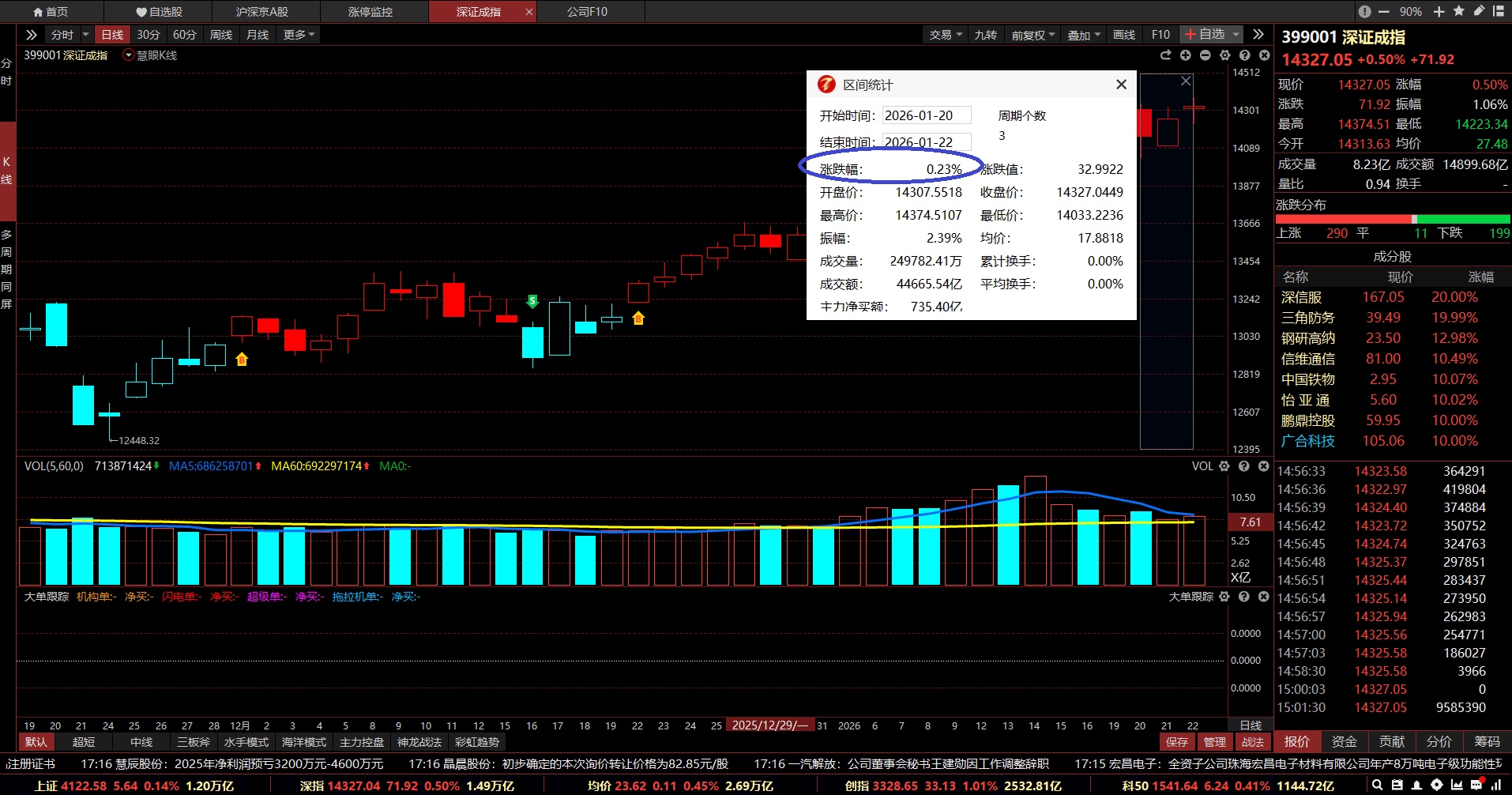The image size is (1512, 795).
Task: Expand the left double-chevron beside 分时
Action: (32, 35)
